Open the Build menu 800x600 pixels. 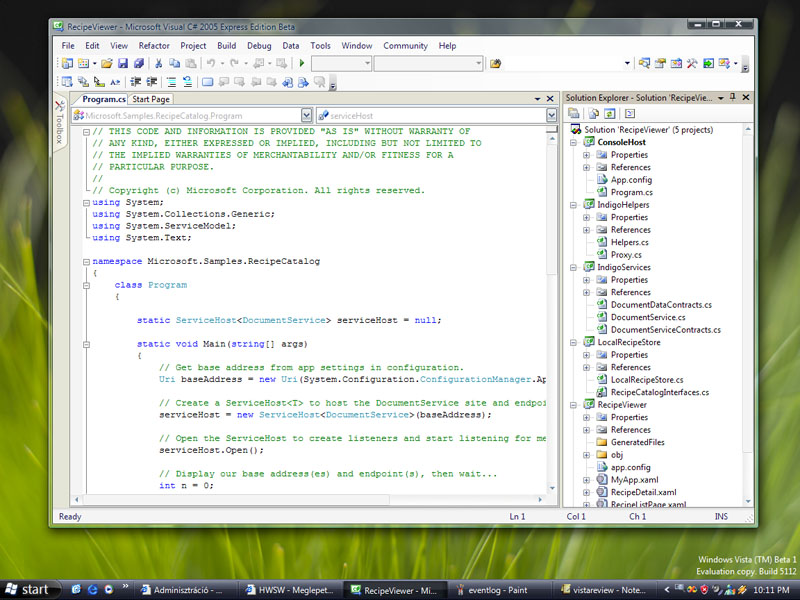click(x=227, y=45)
